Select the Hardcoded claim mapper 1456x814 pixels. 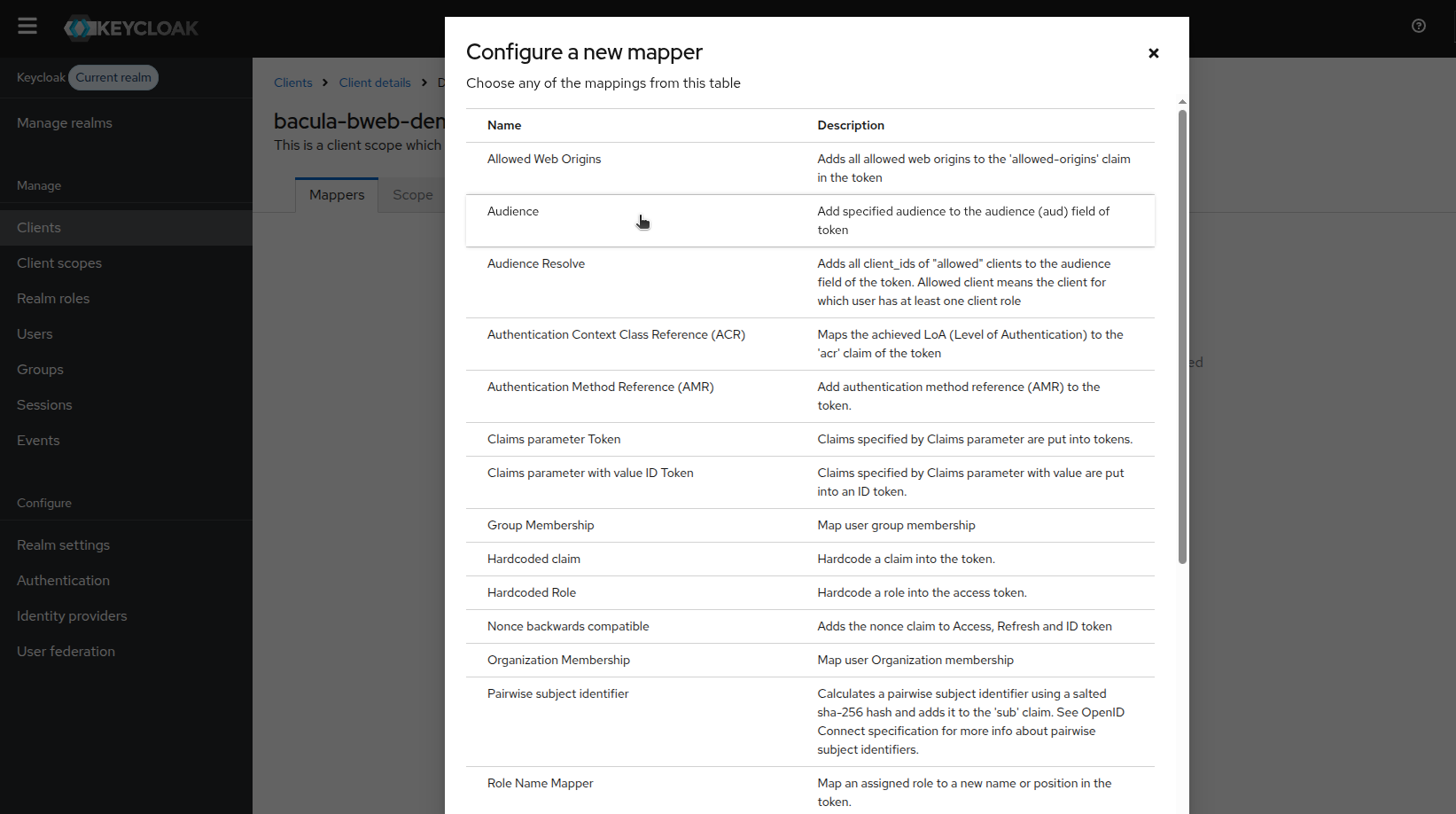(533, 560)
